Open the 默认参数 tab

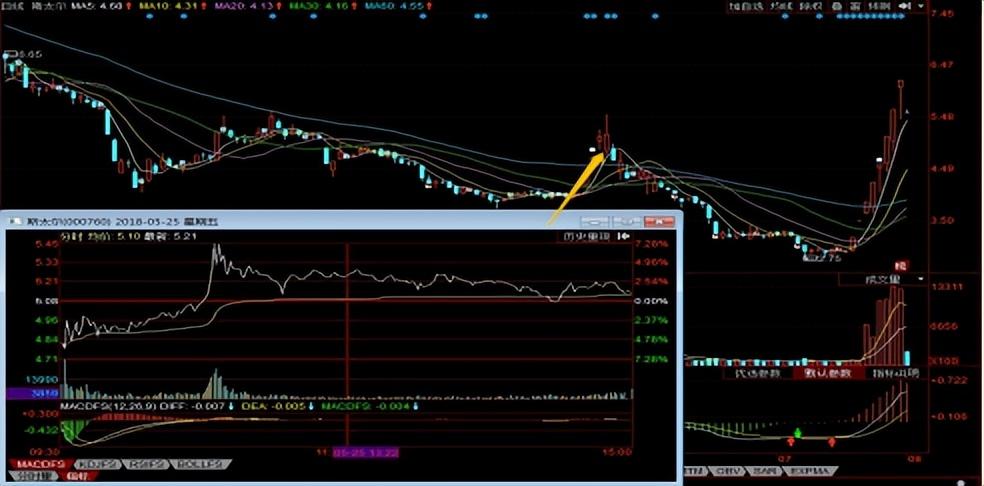click(x=828, y=374)
